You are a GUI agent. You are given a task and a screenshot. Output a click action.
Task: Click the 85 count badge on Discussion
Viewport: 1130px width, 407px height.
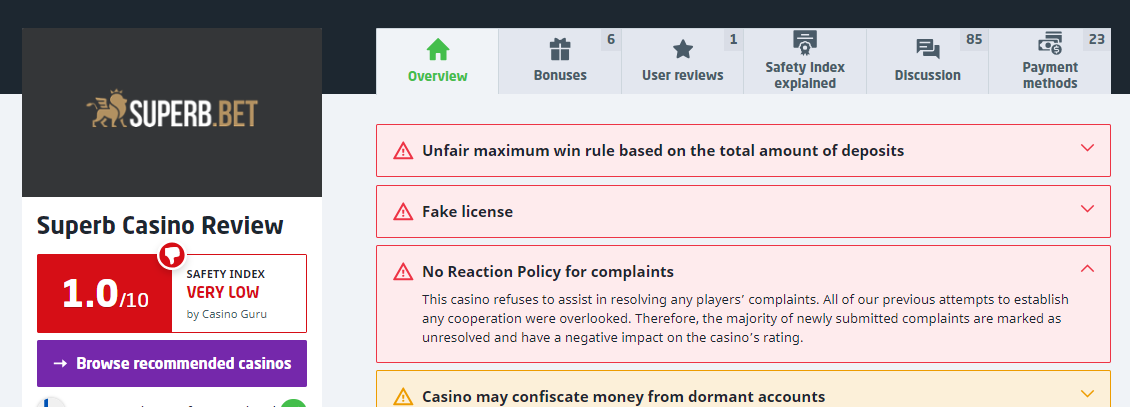[973, 40]
